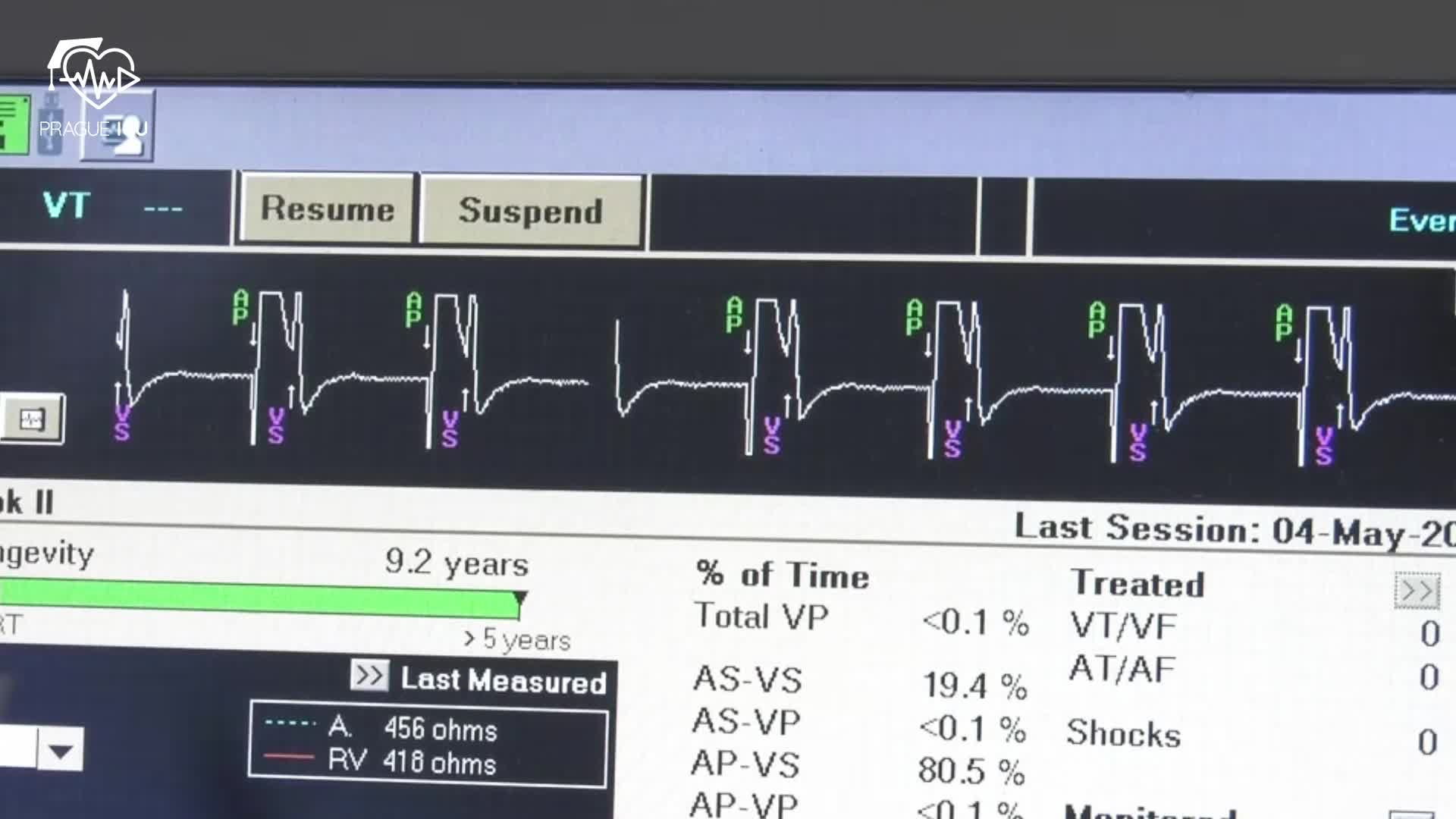Click the USB drive status icon
This screenshot has width=1456, height=819.
click(x=51, y=125)
